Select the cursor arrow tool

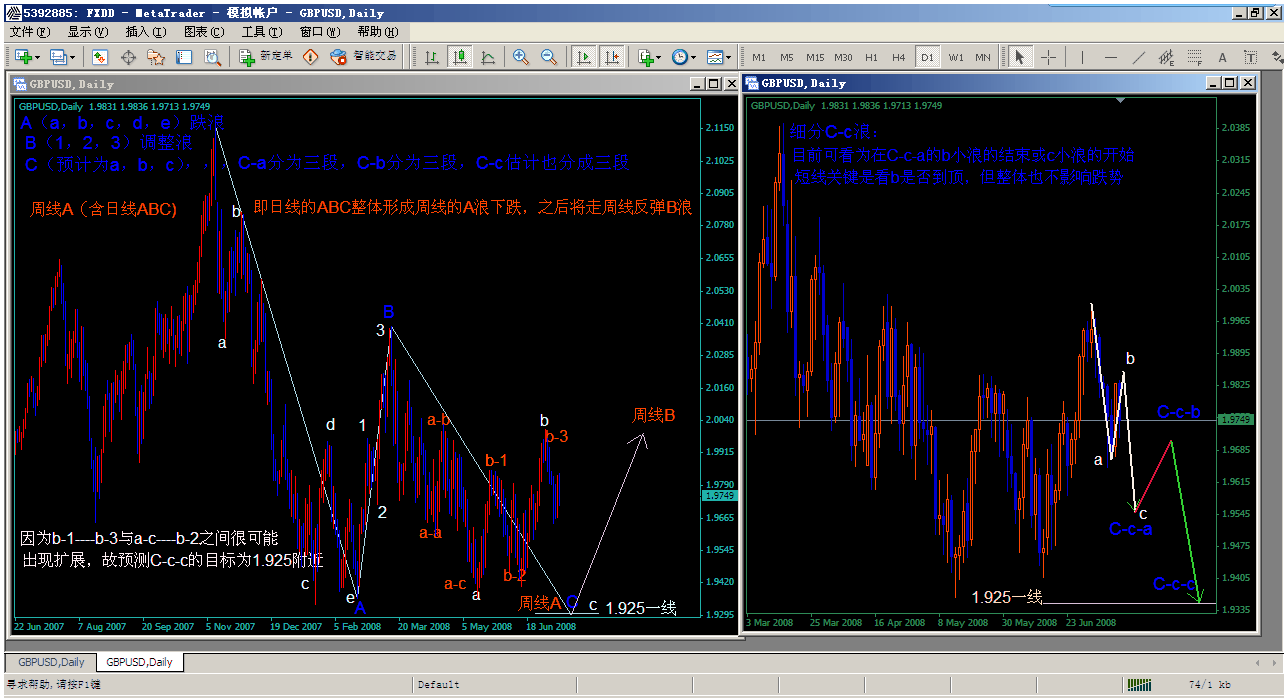point(1019,57)
